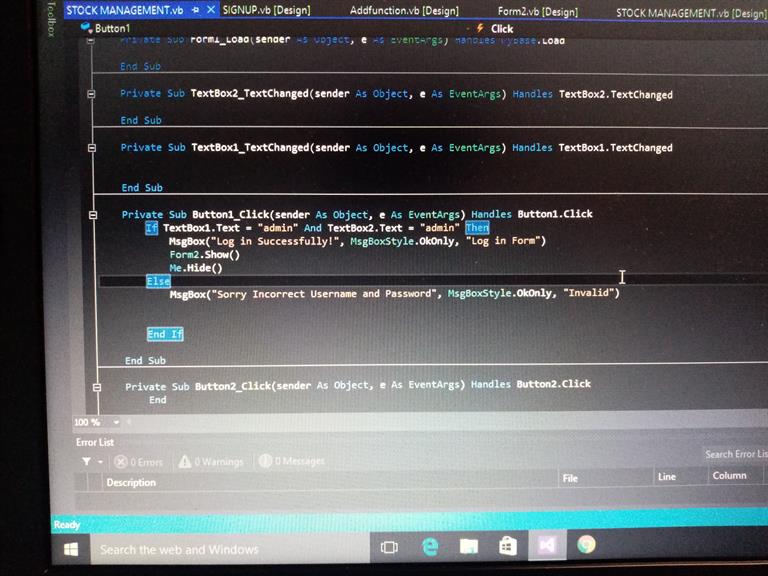Launch the Windows Store taskbar icon
Viewport: 768px width, 576px height.
507,546
